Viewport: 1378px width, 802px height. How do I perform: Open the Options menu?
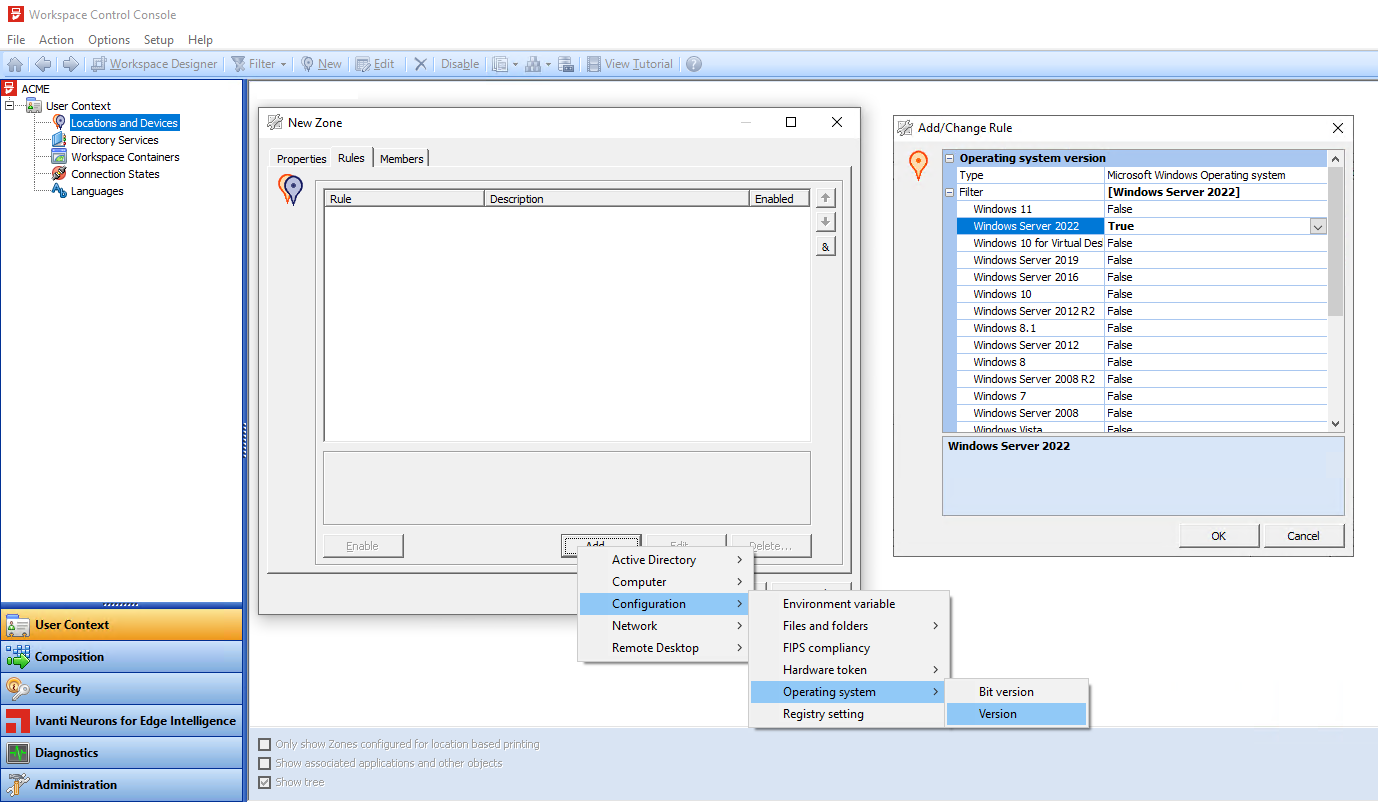[x=109, y=40]
